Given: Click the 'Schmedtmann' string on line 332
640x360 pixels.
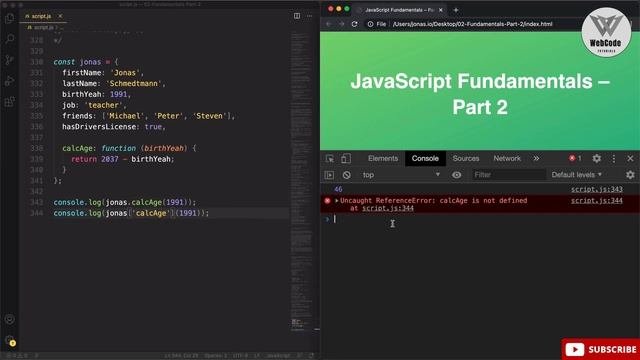Looking at the screenshot, I should (134, 83).
